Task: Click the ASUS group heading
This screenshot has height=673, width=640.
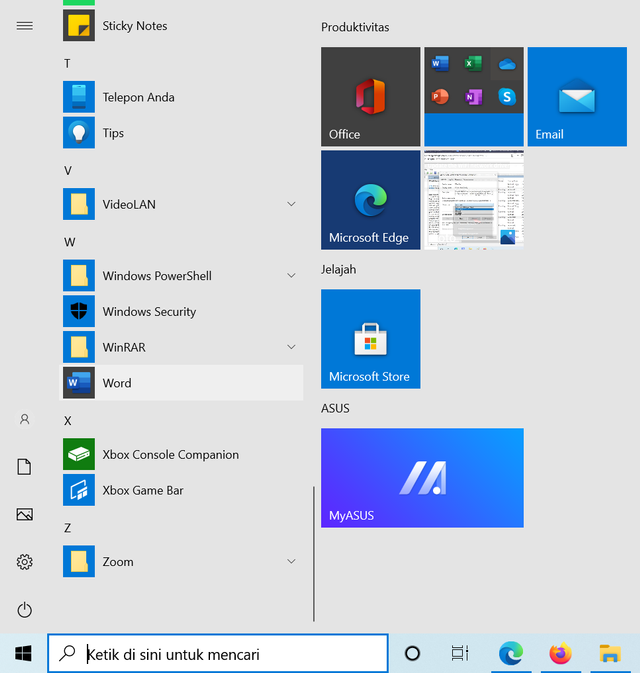Action: pos(335,408)
